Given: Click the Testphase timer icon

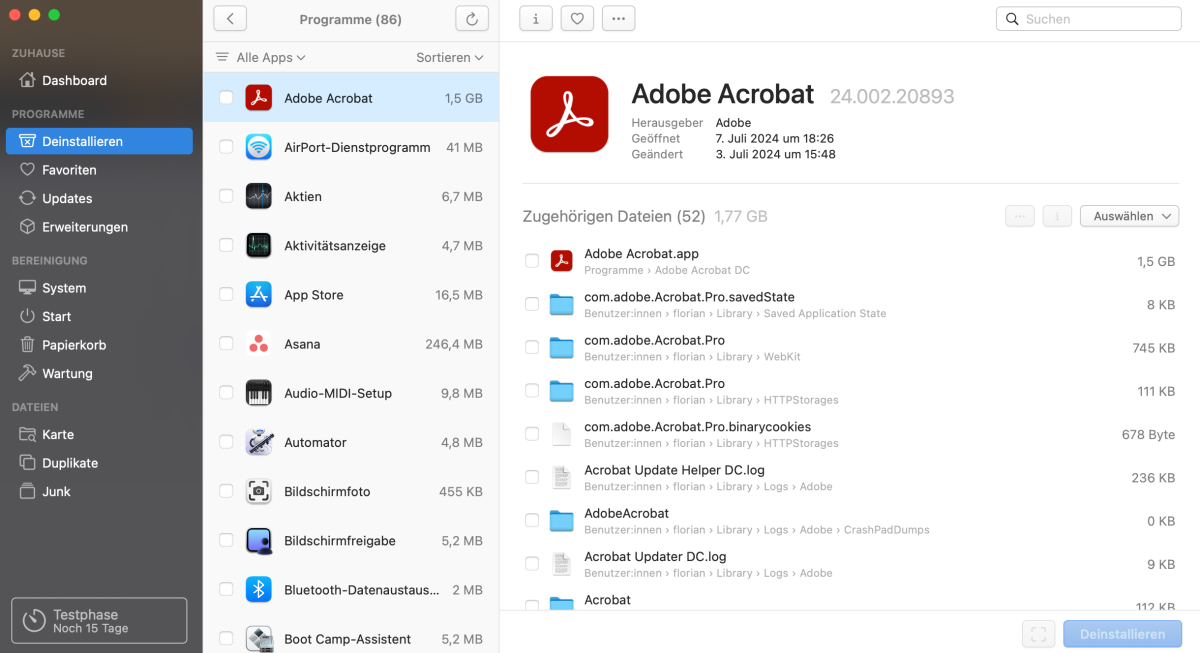Looking at the screenshot, I should (34, 621).
